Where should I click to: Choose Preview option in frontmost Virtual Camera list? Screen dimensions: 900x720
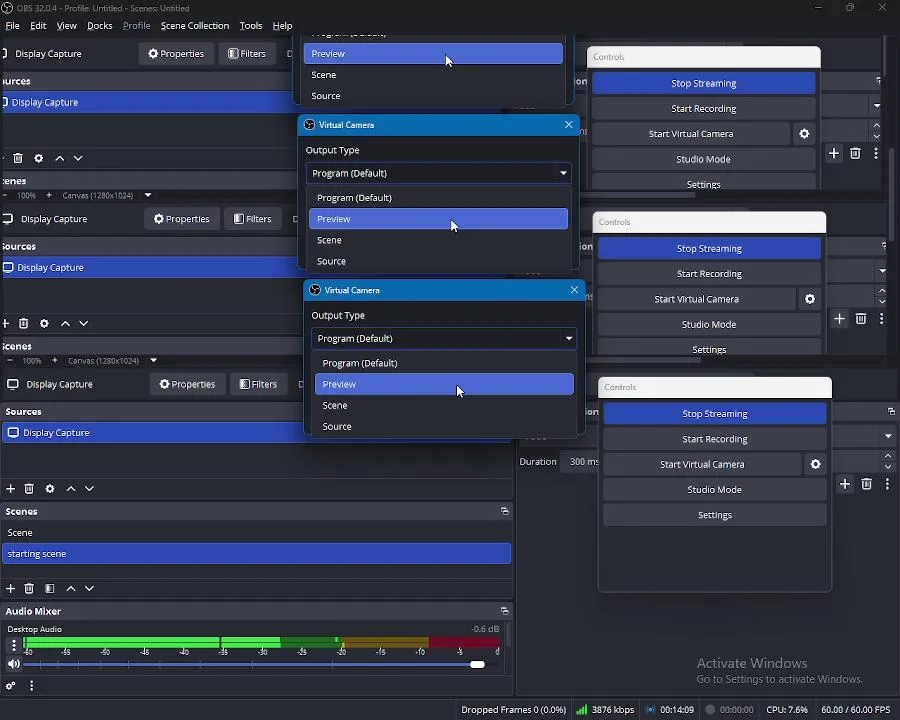(444, 384)
